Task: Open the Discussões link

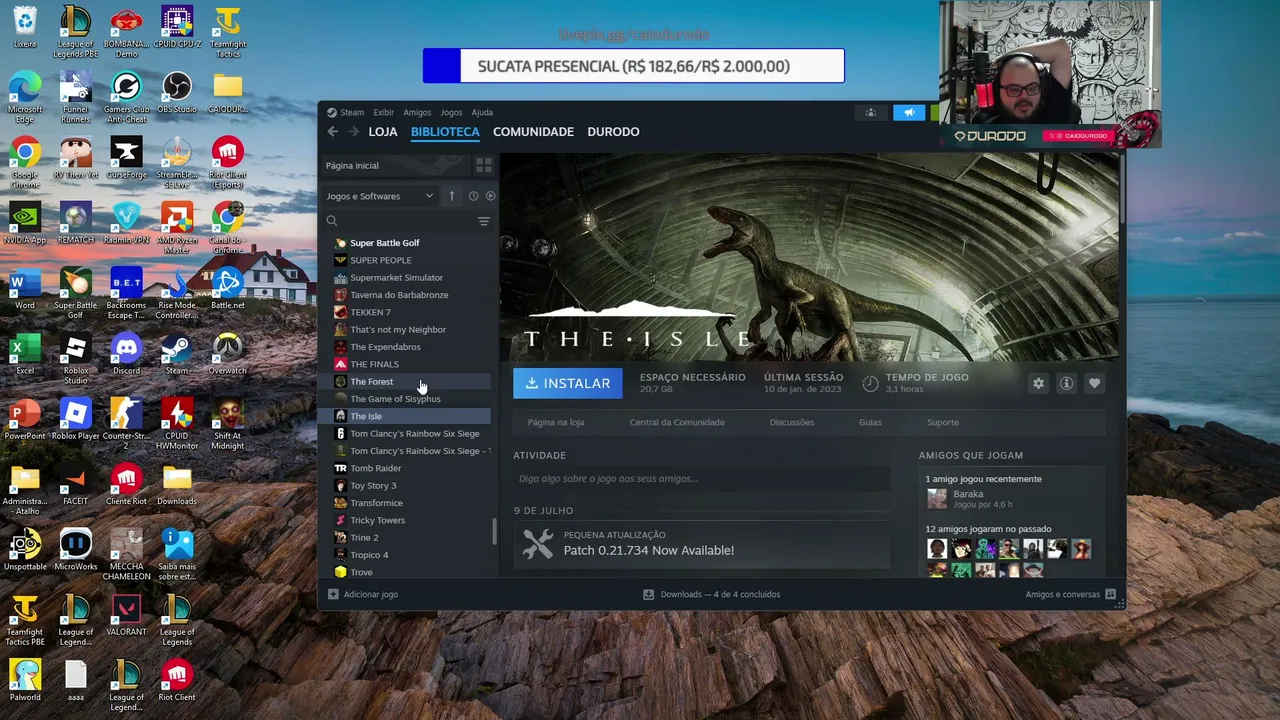Action: (x=792, y=422)
